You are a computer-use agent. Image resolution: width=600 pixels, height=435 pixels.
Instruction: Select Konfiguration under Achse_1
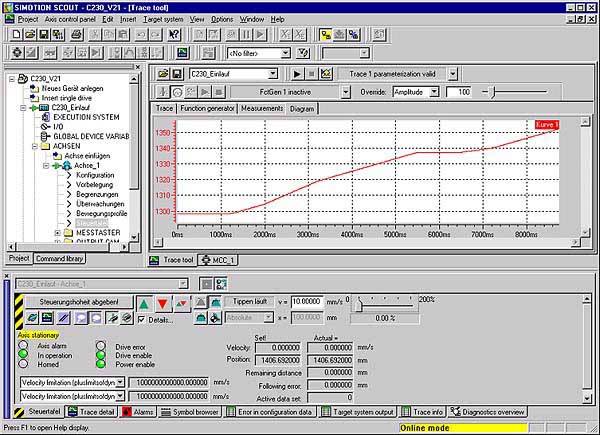(x=96, y=175)
